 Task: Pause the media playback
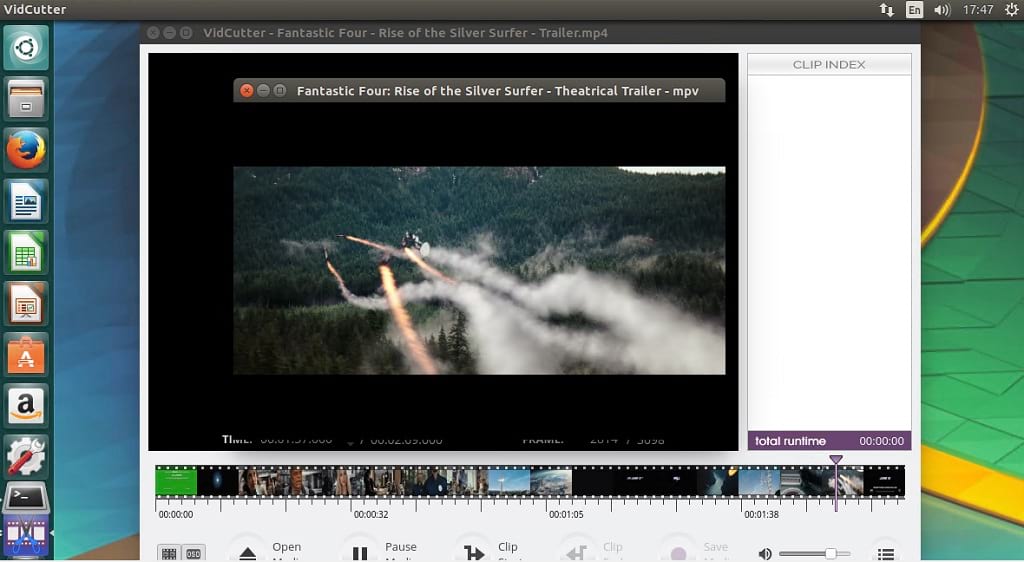coord(360,554)
